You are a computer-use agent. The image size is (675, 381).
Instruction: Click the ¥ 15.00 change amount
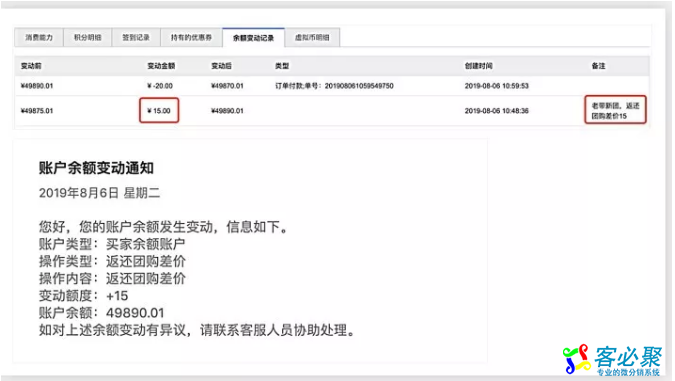tap(159, 111)
